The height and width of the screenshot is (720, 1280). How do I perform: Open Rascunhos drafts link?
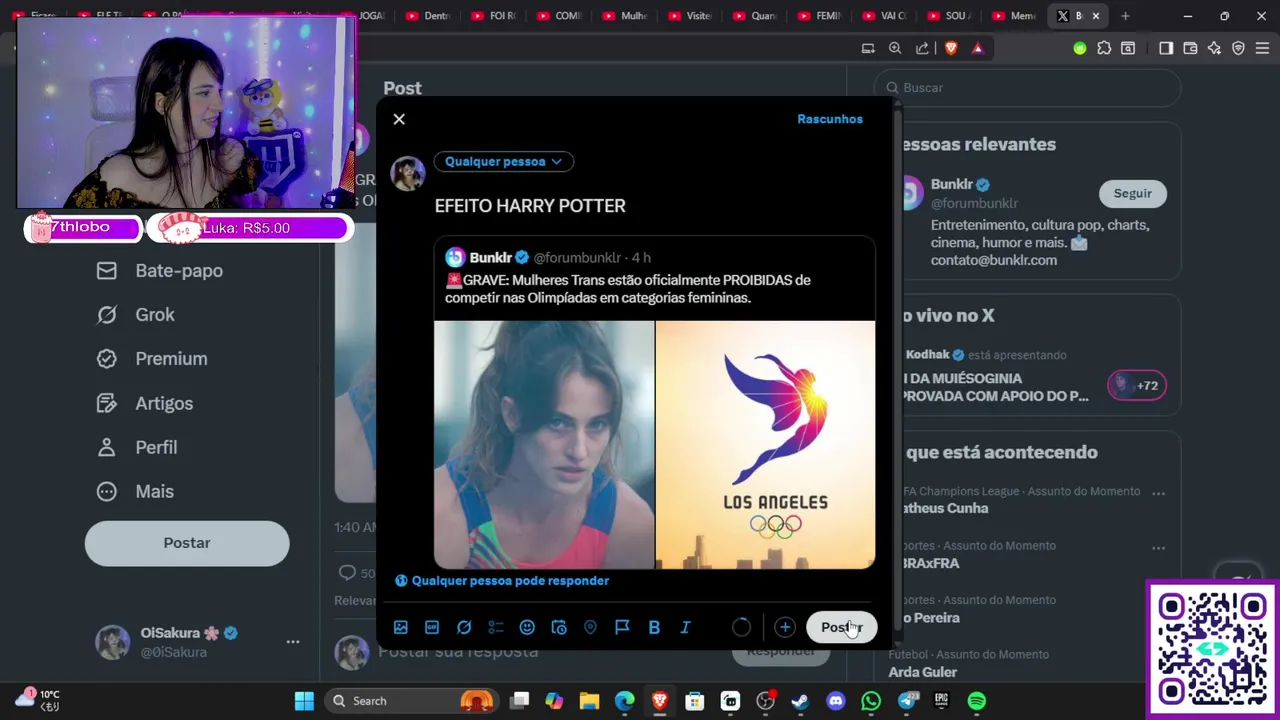pos(830,119)
